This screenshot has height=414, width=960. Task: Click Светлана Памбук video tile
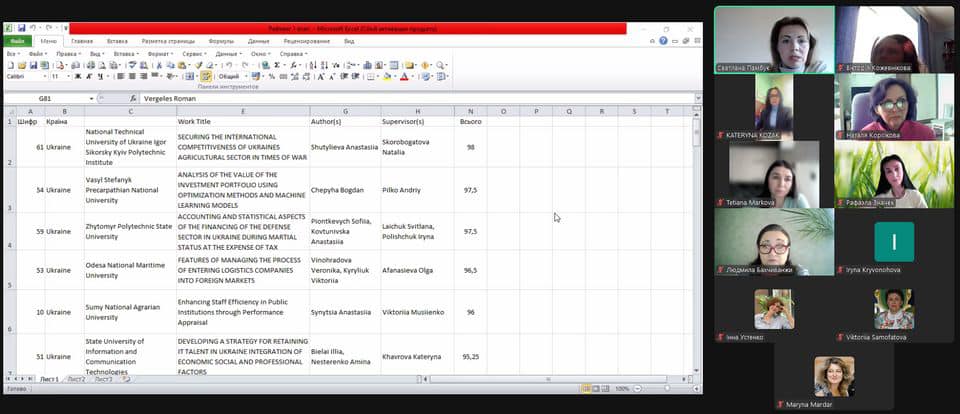pos(774,40)
